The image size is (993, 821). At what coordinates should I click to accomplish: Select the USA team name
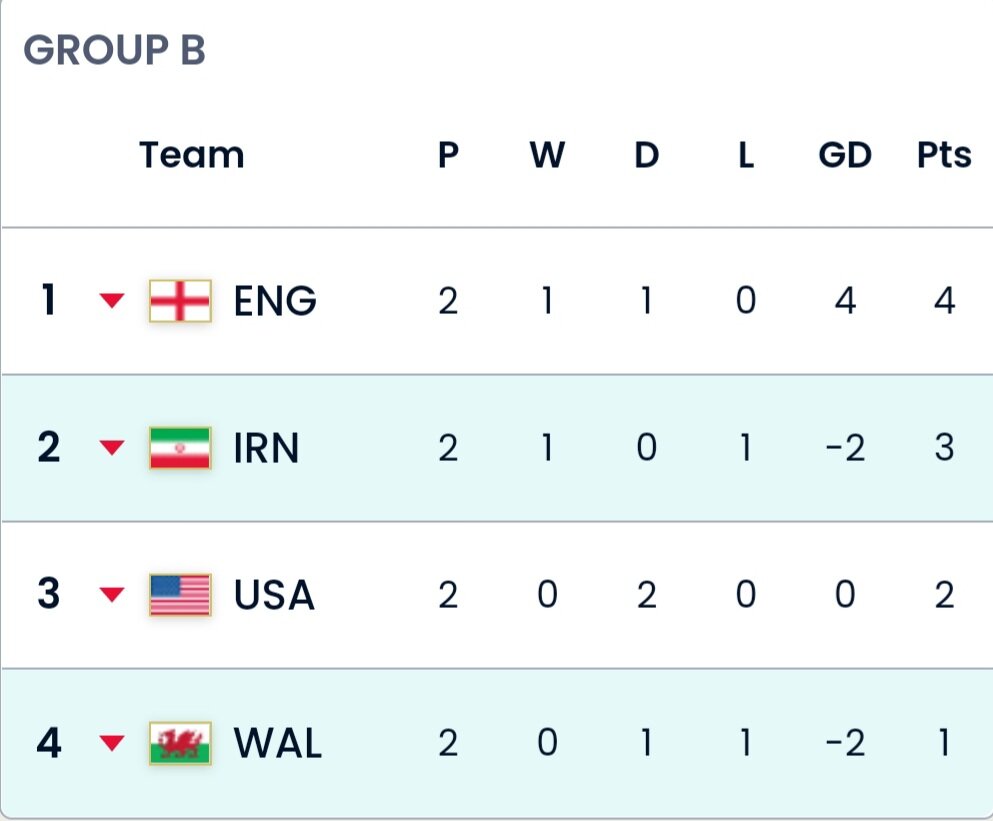274,596
